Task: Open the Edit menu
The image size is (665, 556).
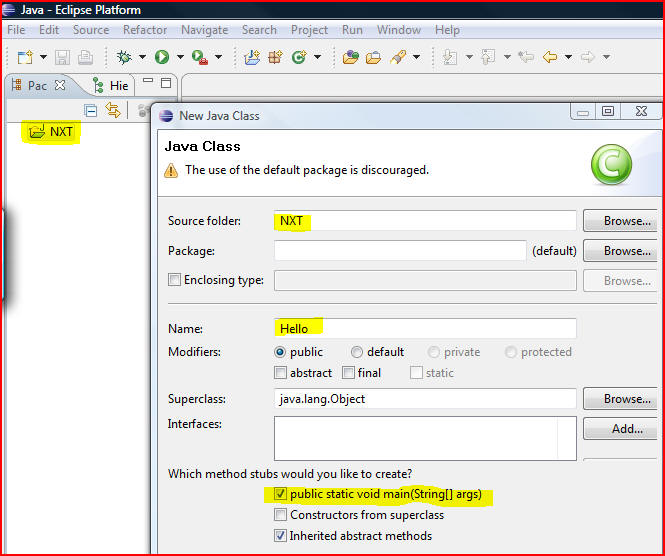Action: (49, 30)
